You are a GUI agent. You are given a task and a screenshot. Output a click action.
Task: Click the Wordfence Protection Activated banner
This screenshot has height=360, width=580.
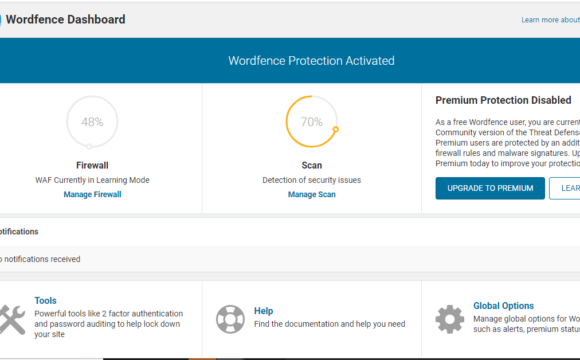pyautogui.click(x=290, y=60)
